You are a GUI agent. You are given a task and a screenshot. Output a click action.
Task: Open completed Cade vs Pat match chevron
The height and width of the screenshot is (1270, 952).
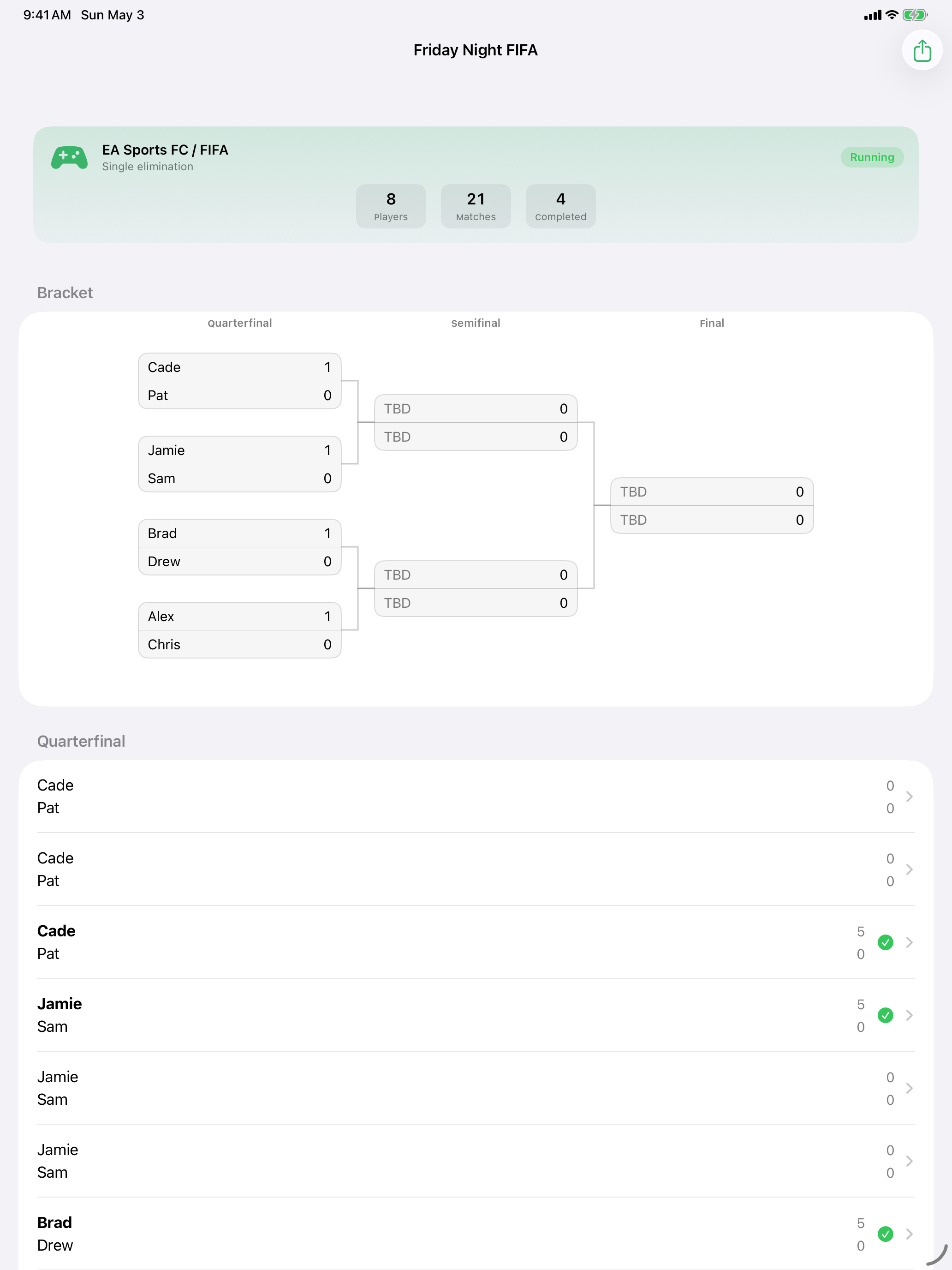click(x=910, y=942)
